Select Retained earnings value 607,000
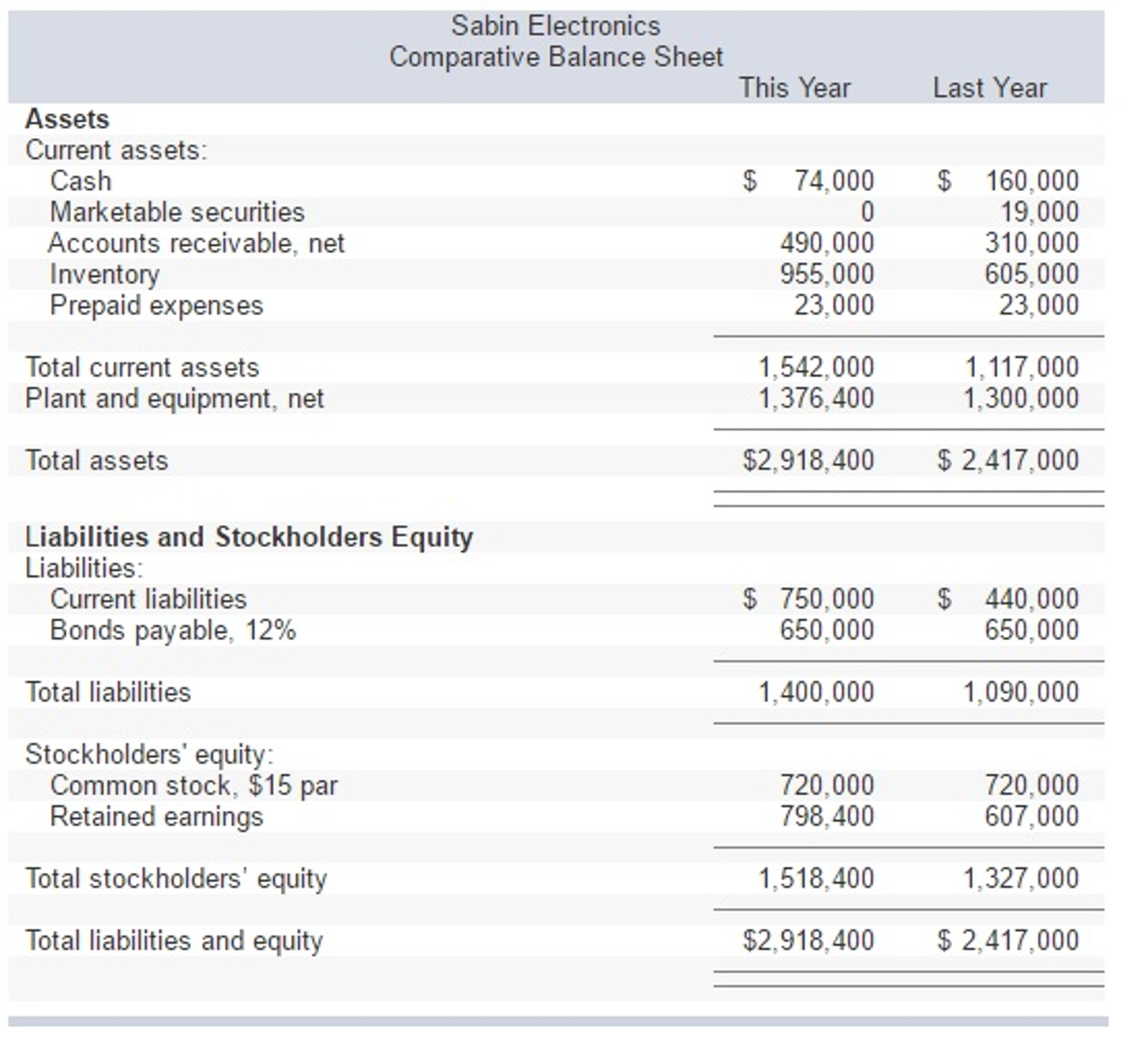This screenshot has height=1039, width=1148. point(1032,816)
